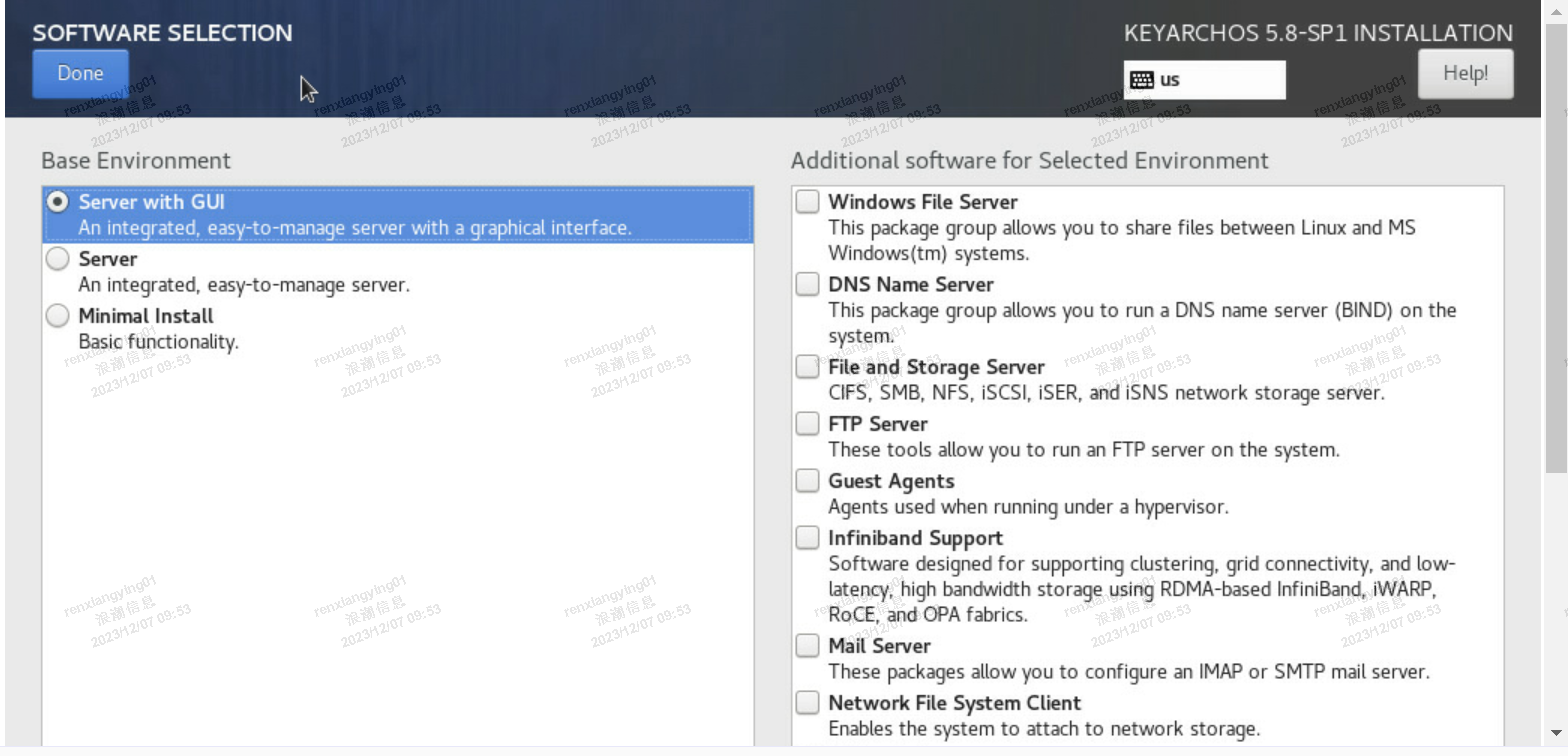
Task: Click the Minimal Install Basic functionality text
Action: (158, 342)
